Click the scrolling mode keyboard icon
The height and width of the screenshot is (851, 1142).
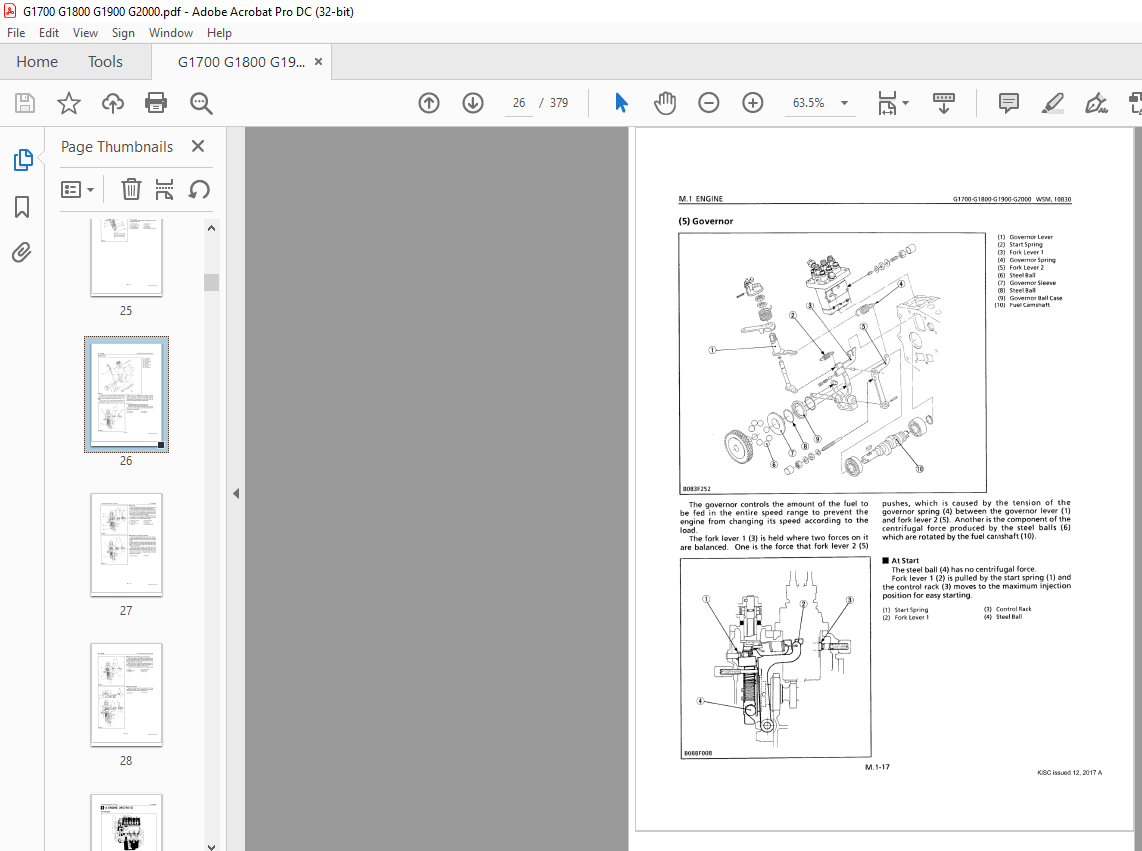tap(944, 103)
